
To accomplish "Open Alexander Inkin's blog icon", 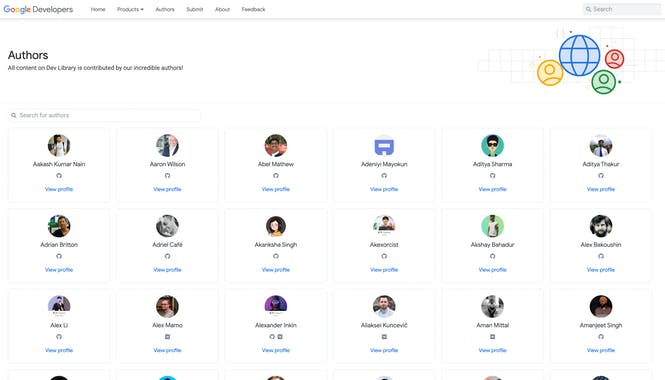I will [280, 337].
